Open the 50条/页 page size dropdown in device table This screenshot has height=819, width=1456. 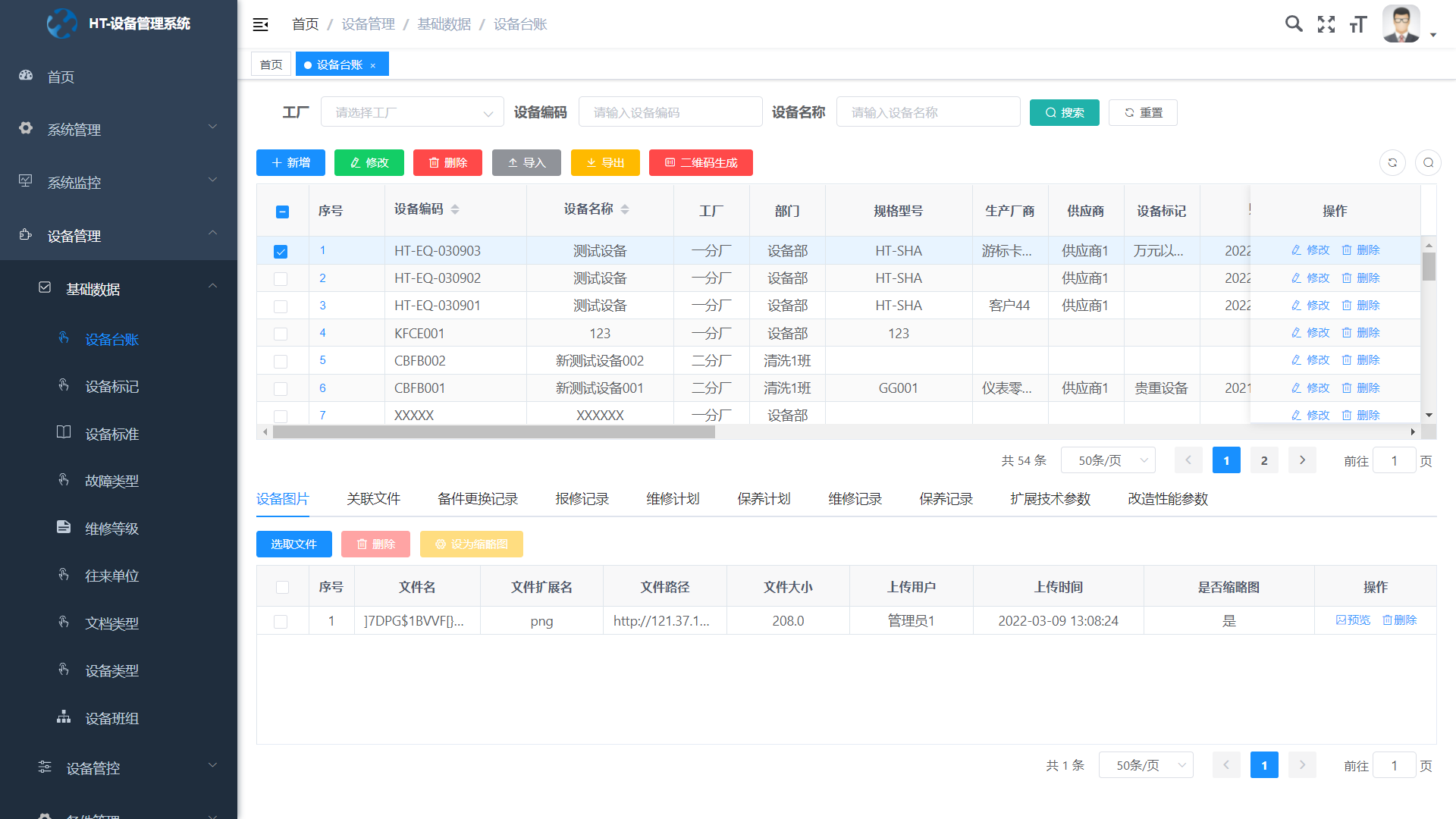click(x=1107, y=460)
